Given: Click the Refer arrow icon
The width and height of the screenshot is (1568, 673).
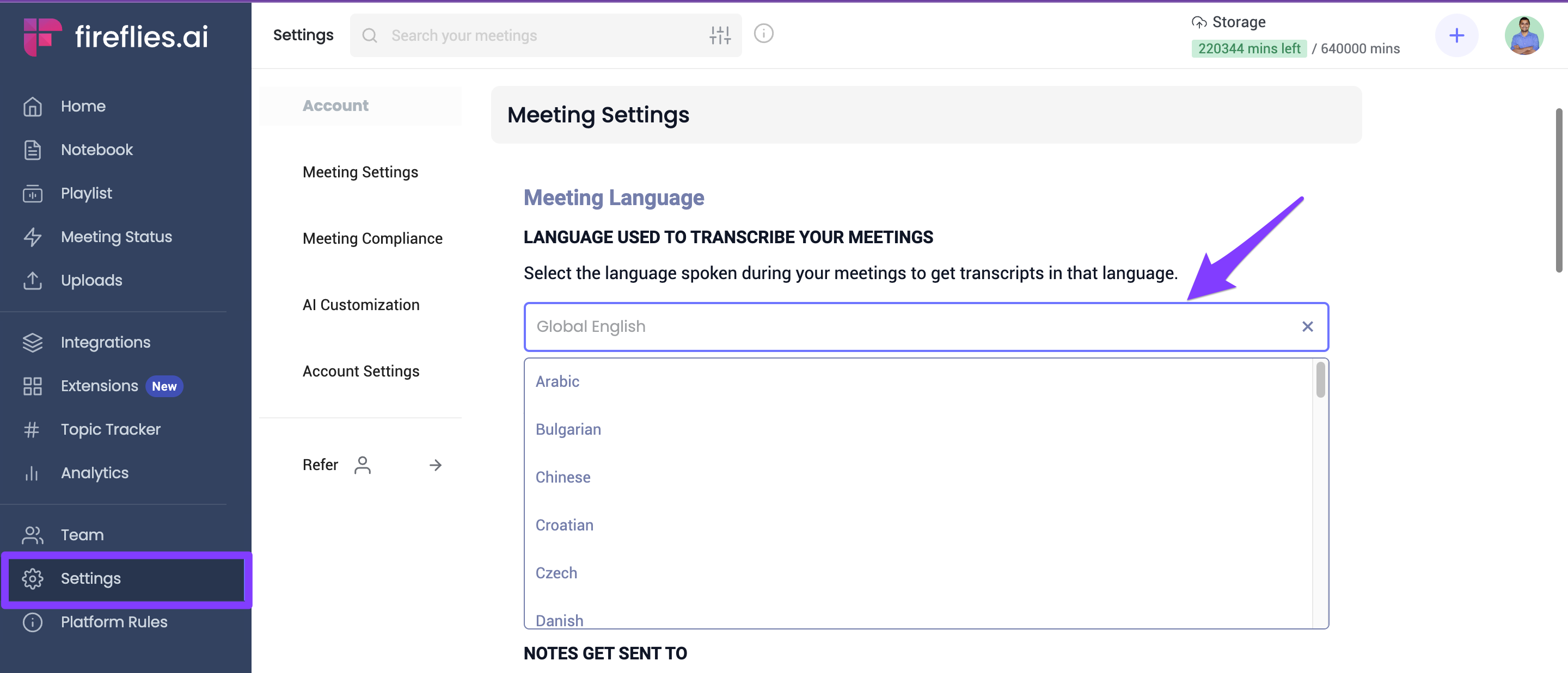Looking at the screenshot, I should (x=435, y=465).
